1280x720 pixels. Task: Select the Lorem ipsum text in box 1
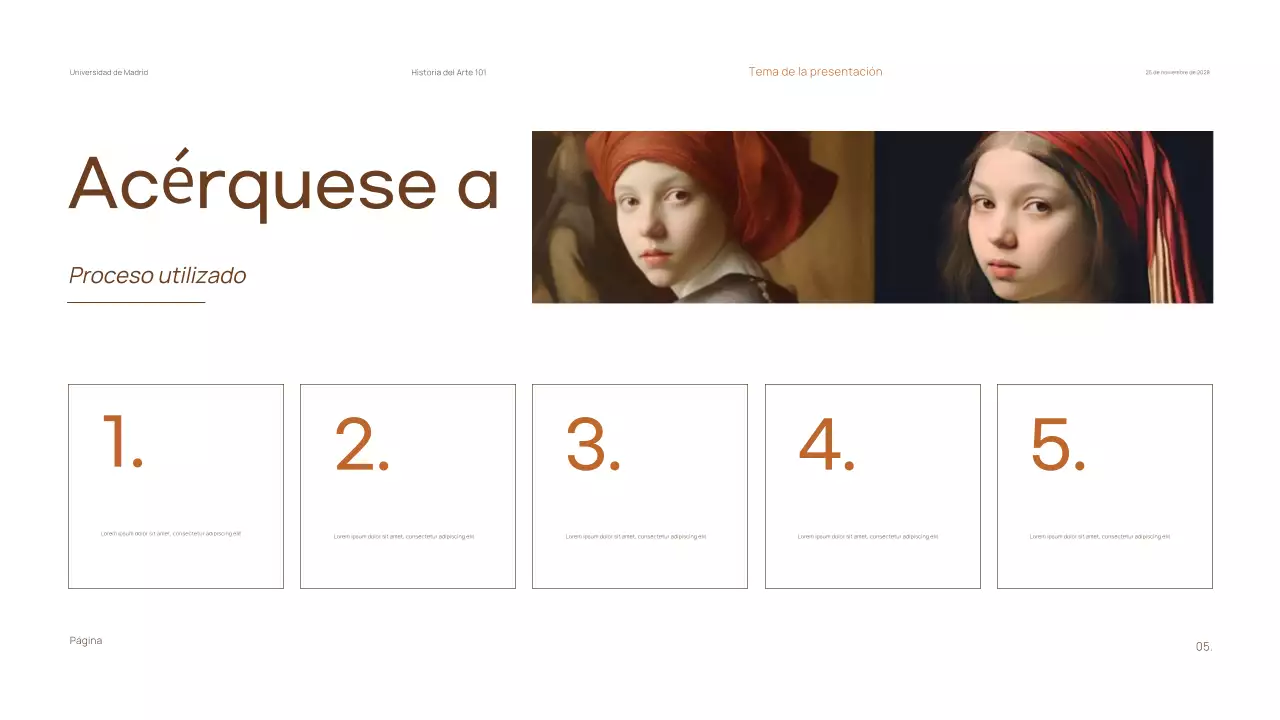[171, 534]
